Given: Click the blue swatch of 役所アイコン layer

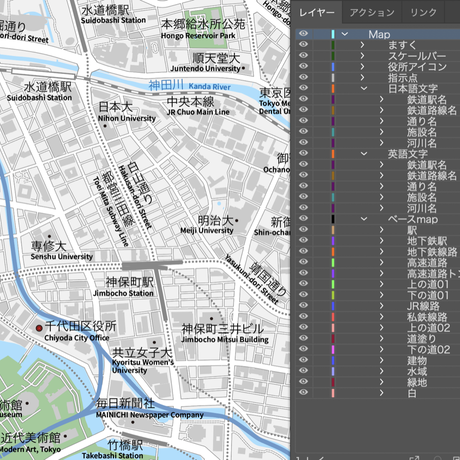Looking at the screenshot, I should click(x=333, y=66).
